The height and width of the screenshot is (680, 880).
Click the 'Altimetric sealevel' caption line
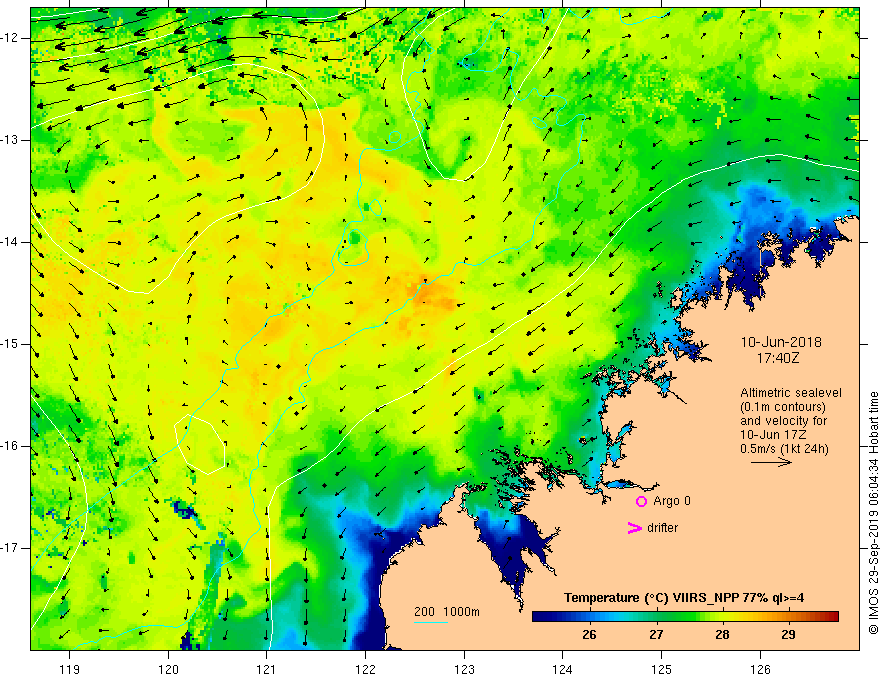click(x=791, y=393)
